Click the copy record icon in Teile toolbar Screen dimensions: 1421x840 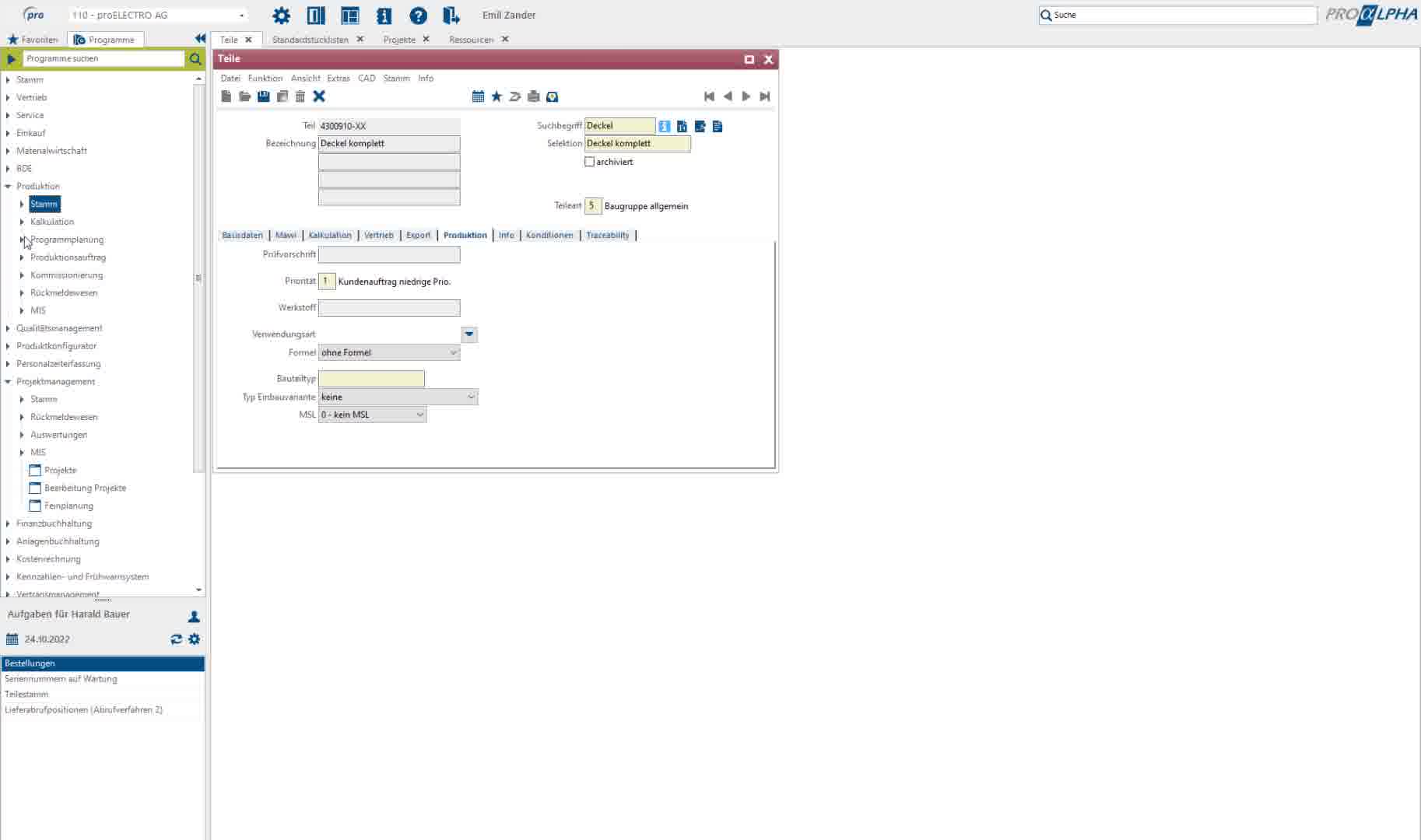[282, 96]
